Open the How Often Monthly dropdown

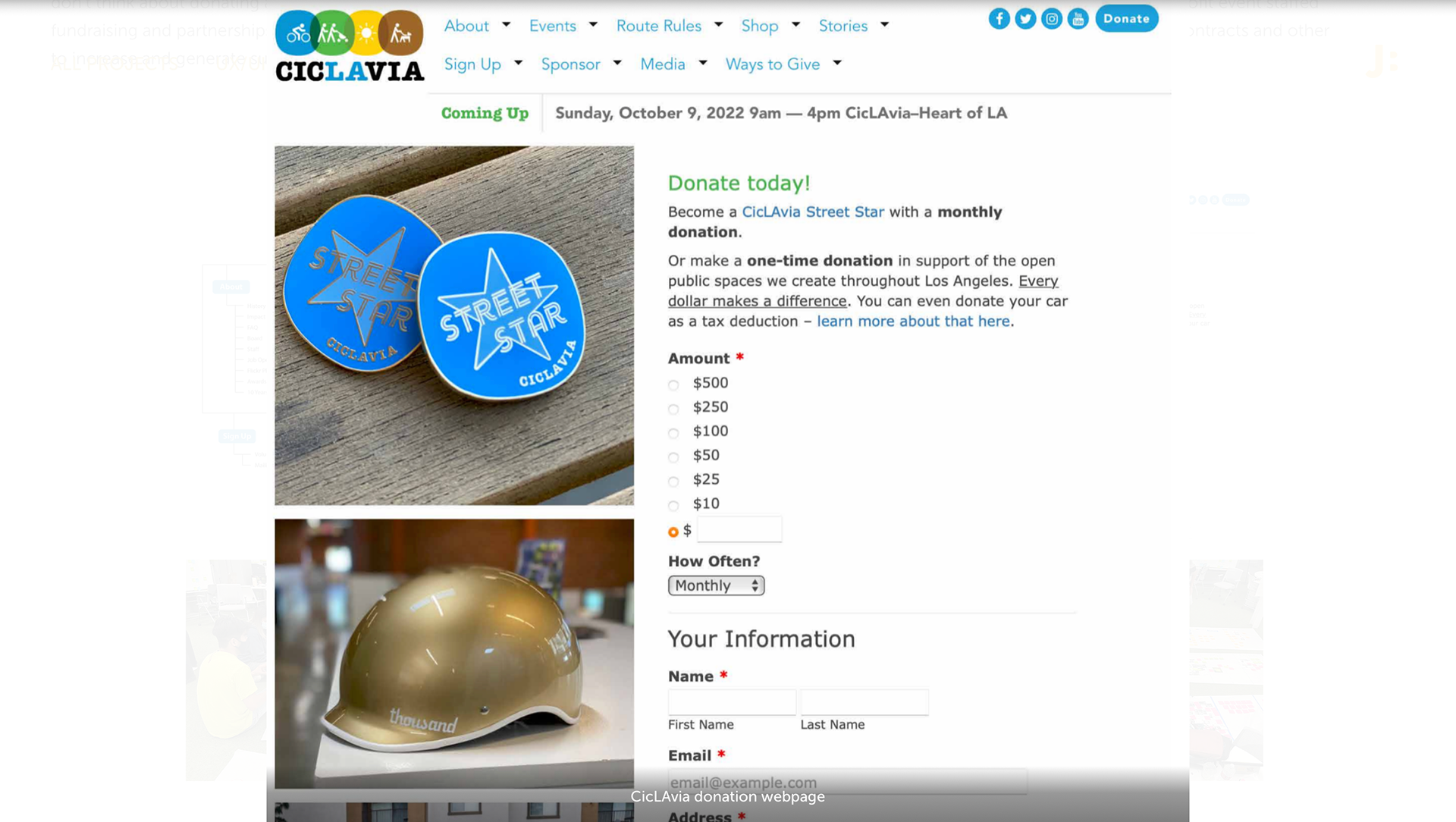(x=716, y=585)
